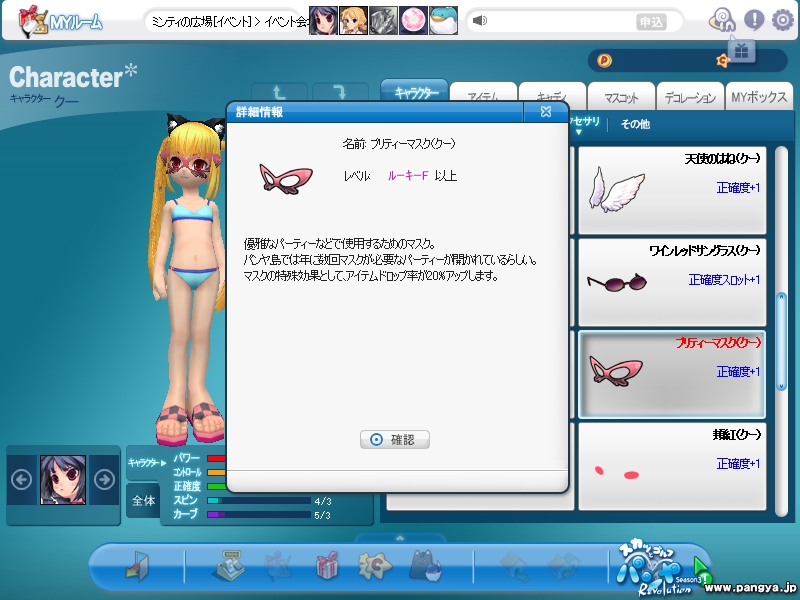Viewport: 800px width, 600px height.
Task: Select the ワインレッドサングラス item
Action: (x=671, y=281)
